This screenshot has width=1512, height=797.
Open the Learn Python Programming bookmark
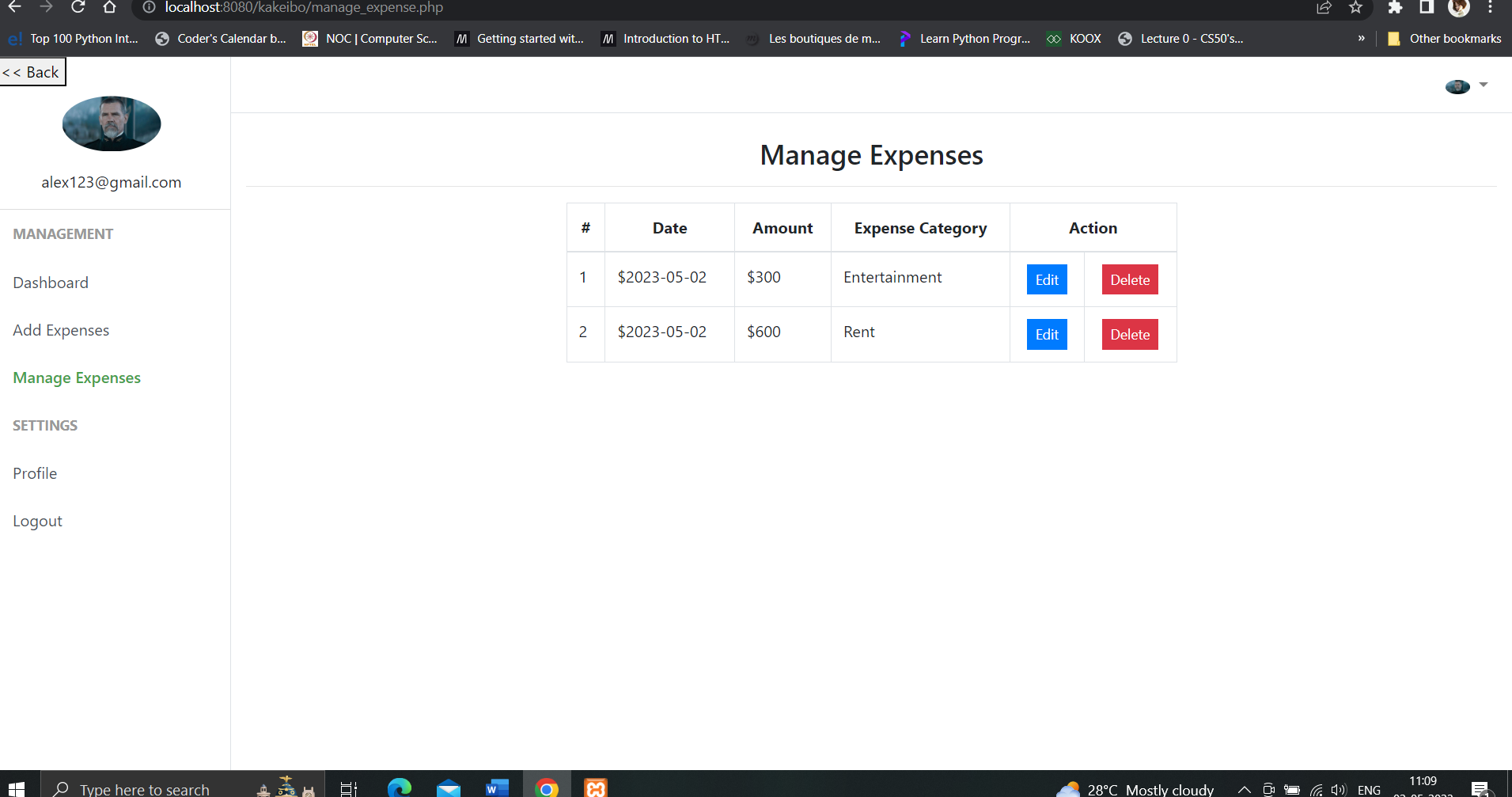pos(964,38)
